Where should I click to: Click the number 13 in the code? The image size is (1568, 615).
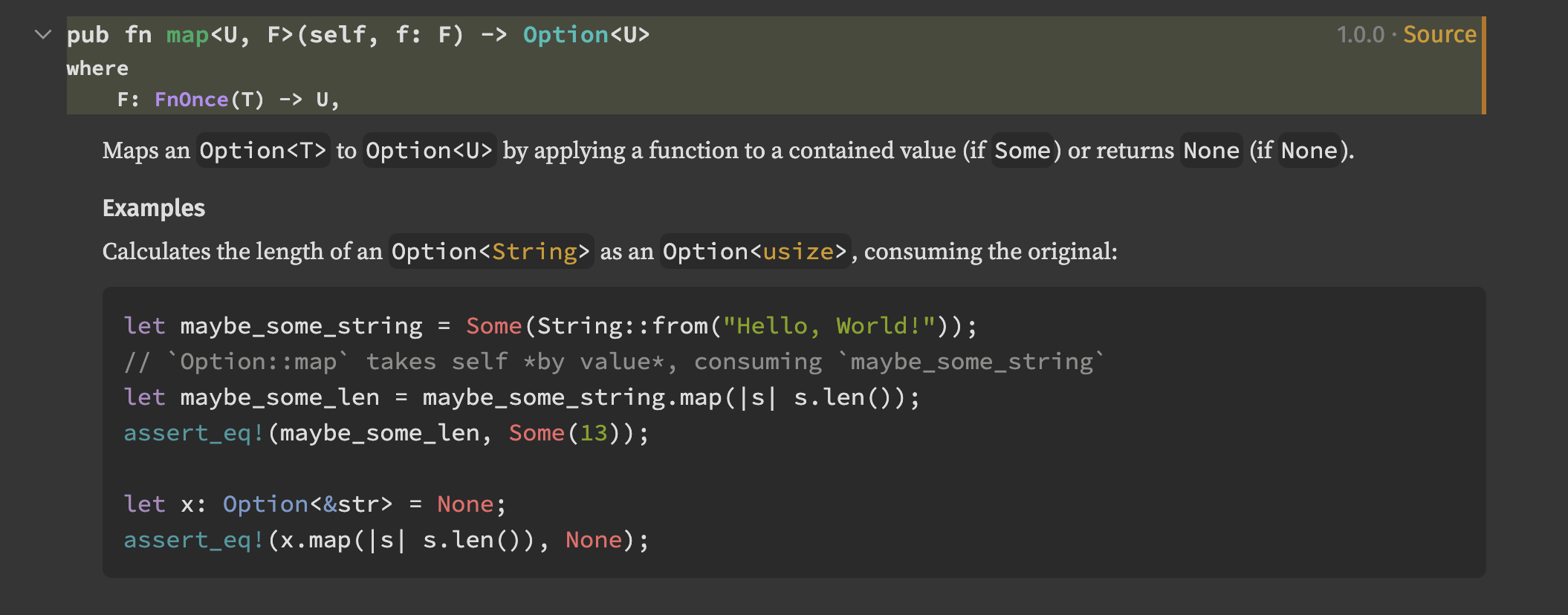tap(593, 433)
